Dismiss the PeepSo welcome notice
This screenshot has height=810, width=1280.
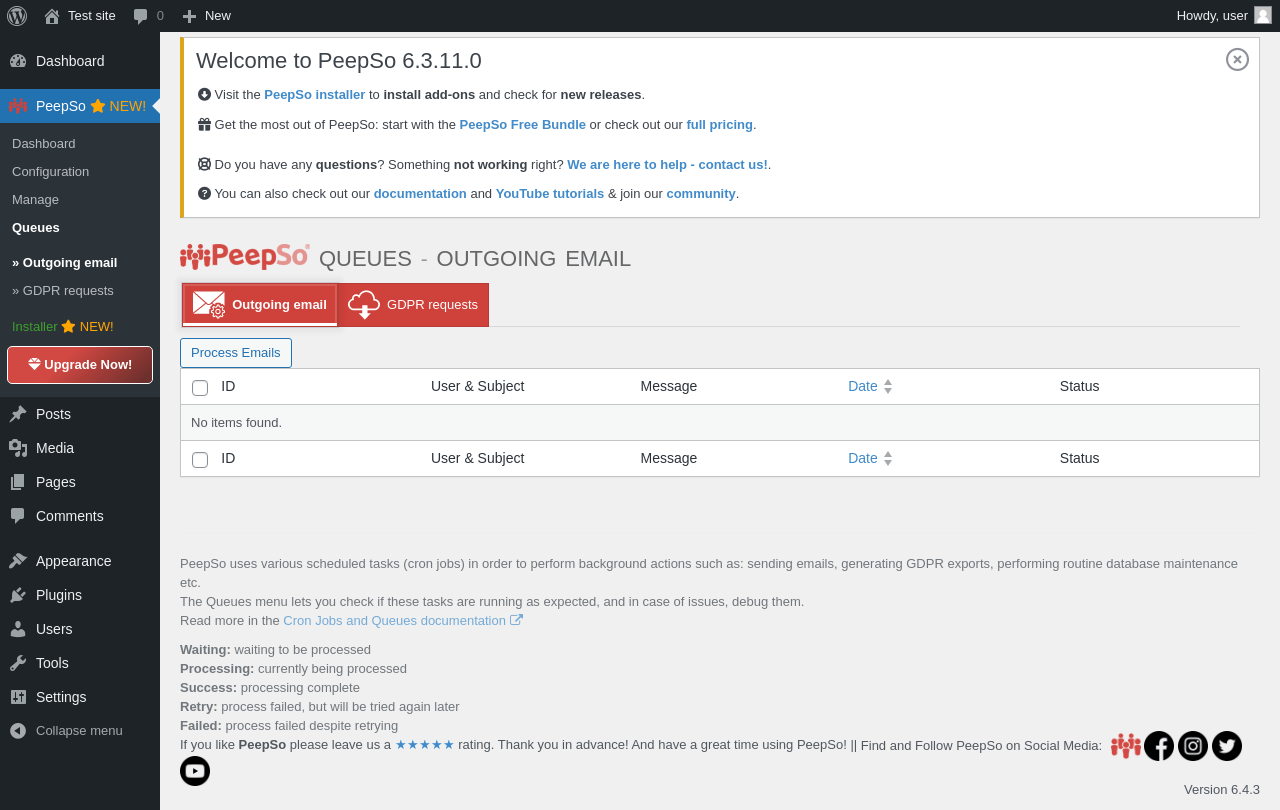[1237, 60]
